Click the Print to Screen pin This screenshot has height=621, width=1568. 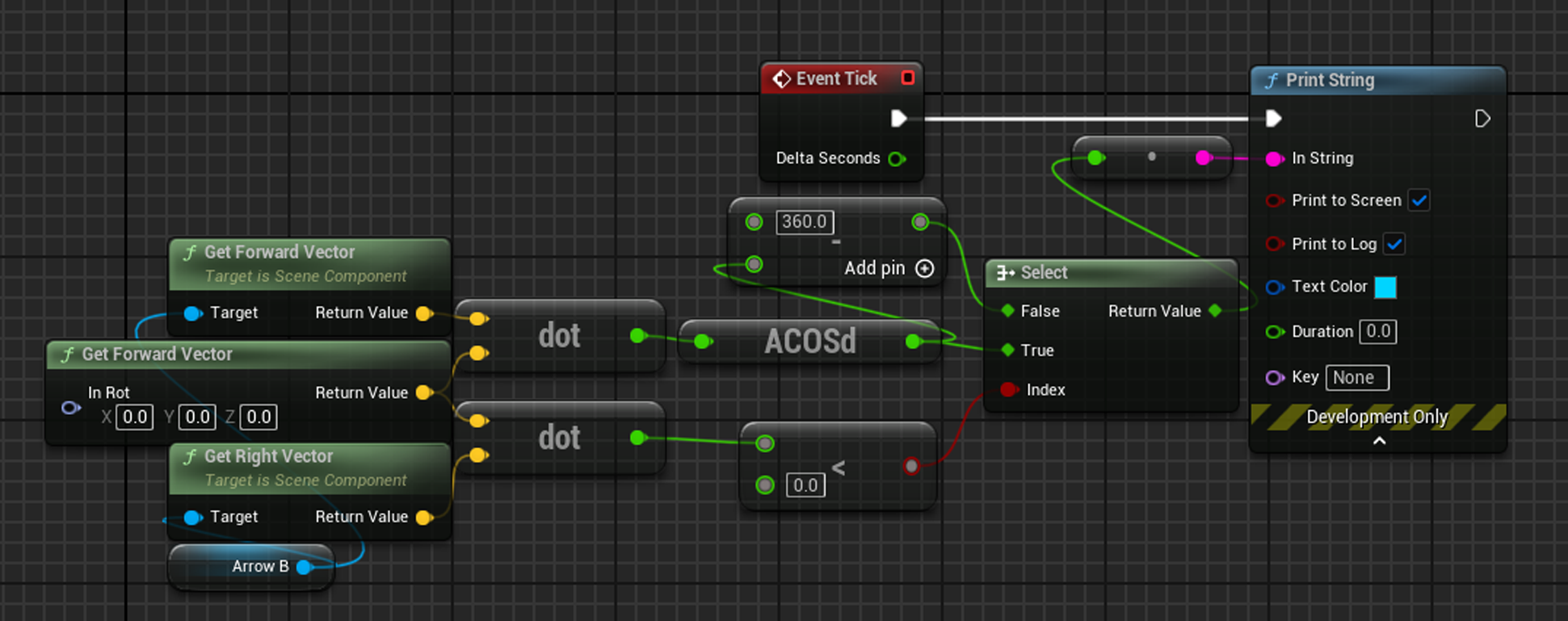click(1274, 200)
